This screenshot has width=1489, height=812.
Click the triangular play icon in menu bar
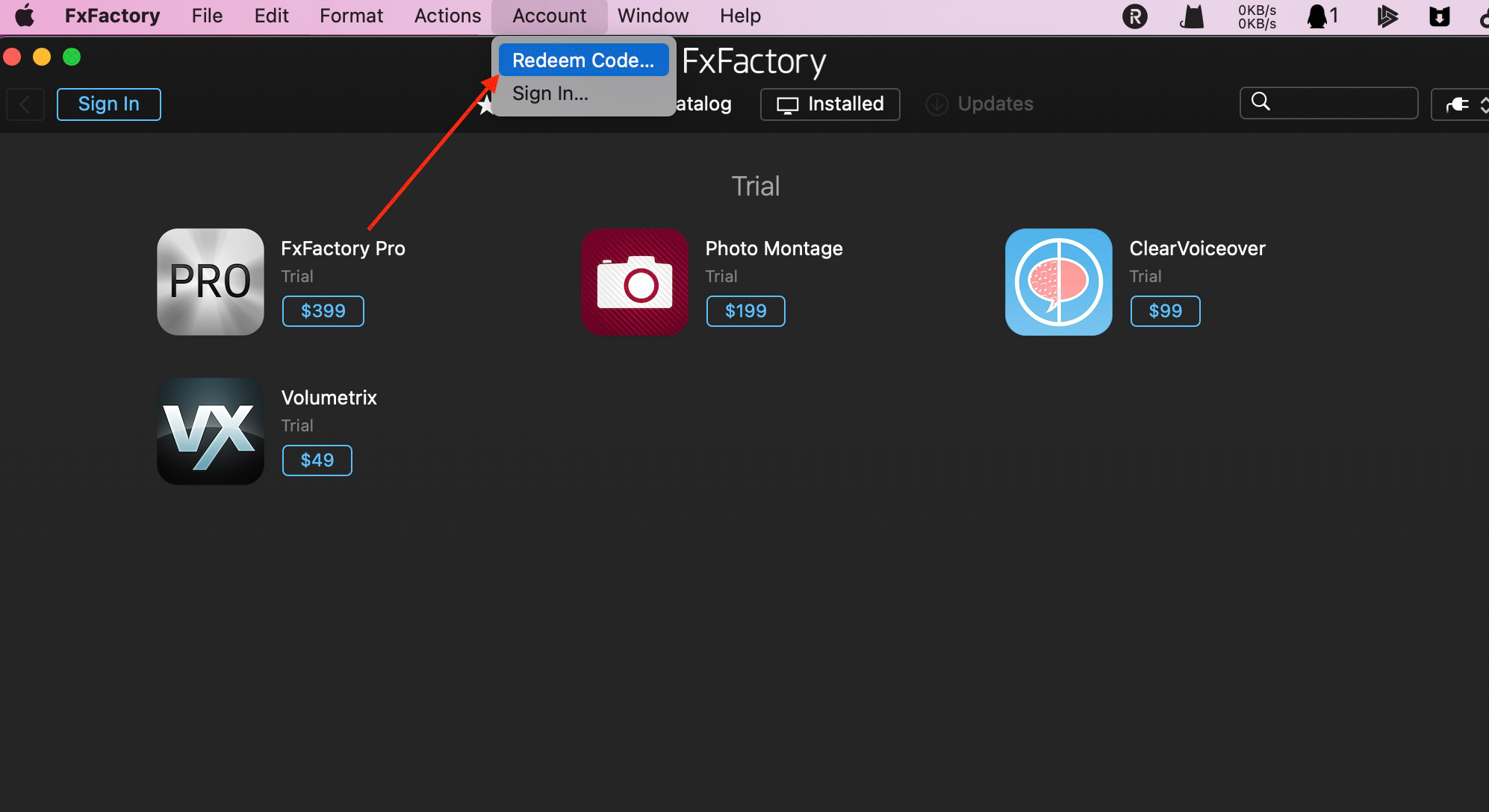pyautogui.click(x=1387, y=16)
